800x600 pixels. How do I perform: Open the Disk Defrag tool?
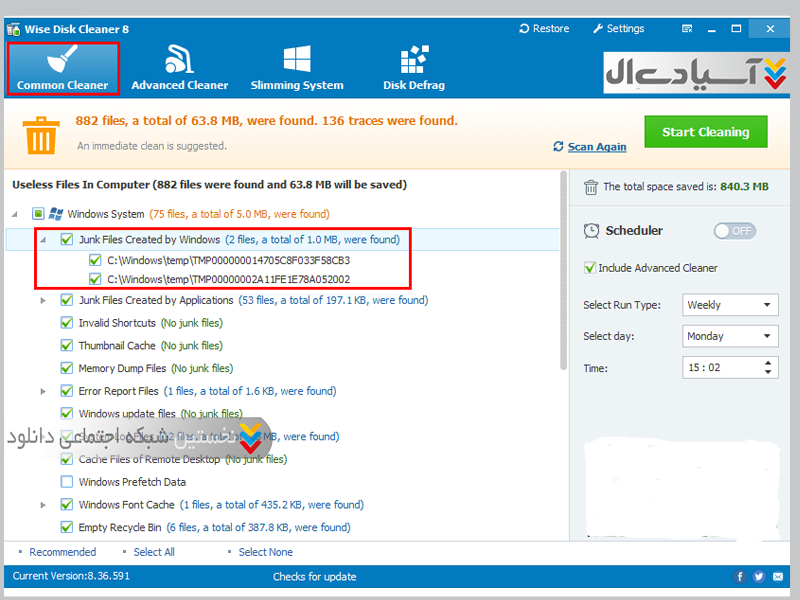pos(413,68)
